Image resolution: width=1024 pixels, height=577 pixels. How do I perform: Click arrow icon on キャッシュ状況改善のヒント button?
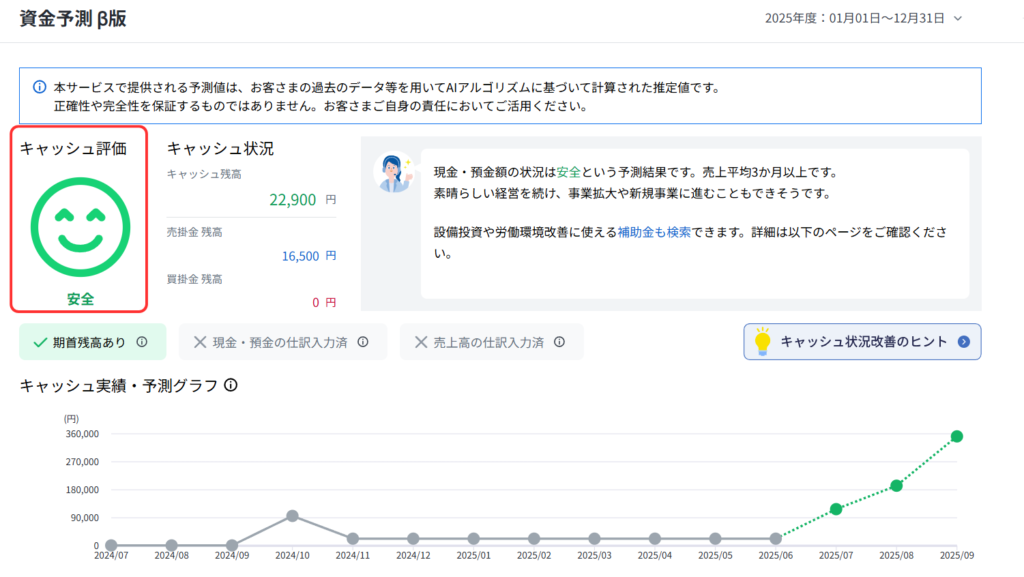pyautogui.click(x=964, y=342)
